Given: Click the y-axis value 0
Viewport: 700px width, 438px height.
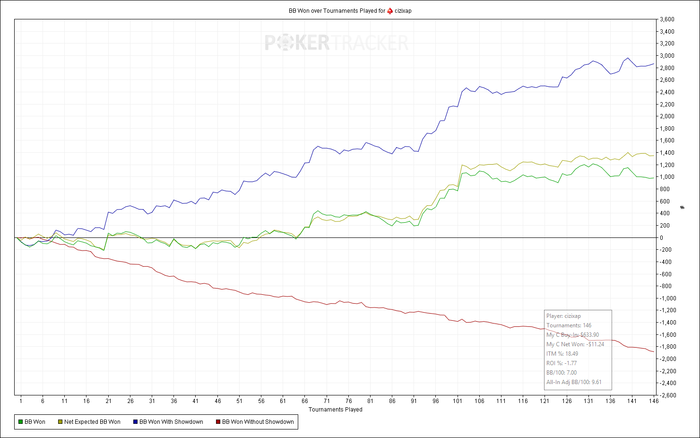Looking at the screenshot, I should tap(662, 238).
